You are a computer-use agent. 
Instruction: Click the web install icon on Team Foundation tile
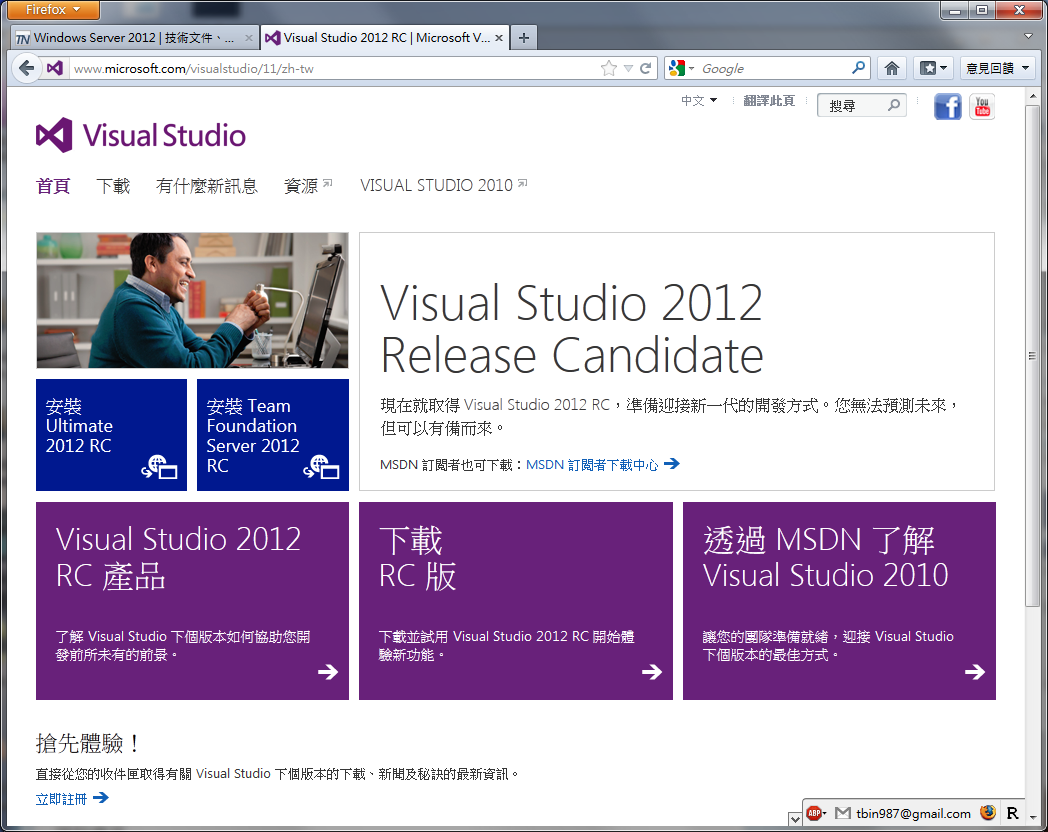pos(321,466)
